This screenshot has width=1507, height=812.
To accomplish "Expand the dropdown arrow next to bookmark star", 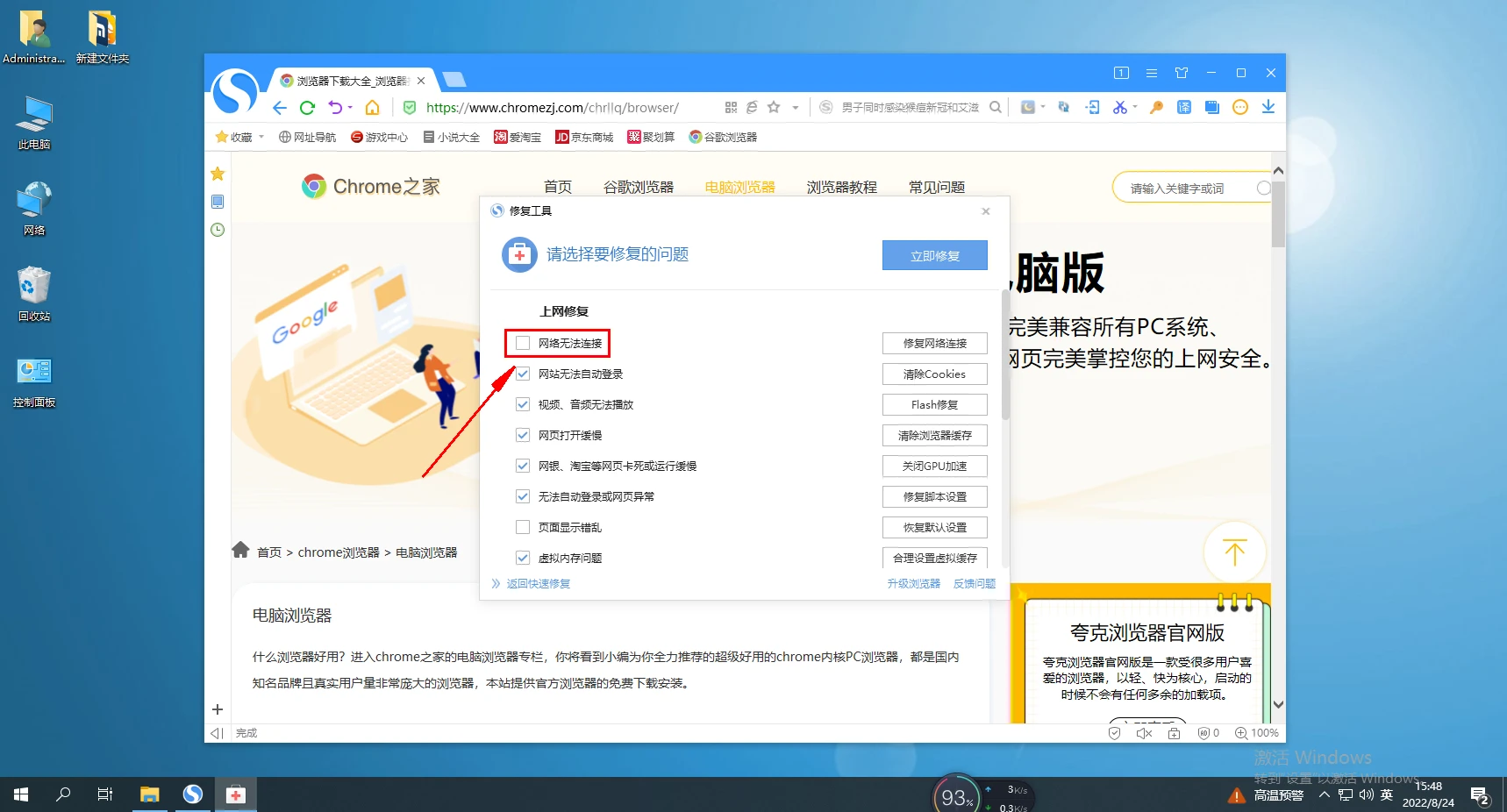I will click(x=796, y=108).
